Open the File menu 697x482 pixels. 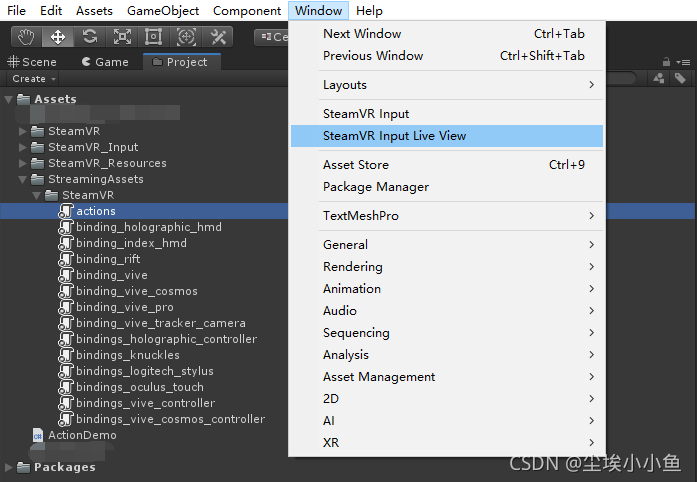tap(16, 10)
